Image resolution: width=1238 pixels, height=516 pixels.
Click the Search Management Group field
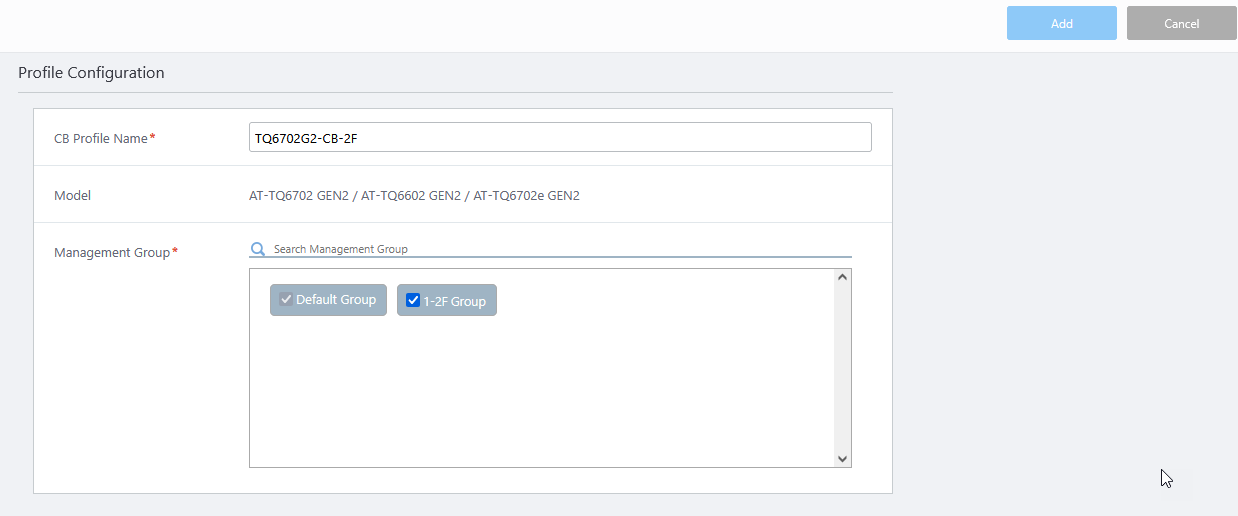coord(560,249)
